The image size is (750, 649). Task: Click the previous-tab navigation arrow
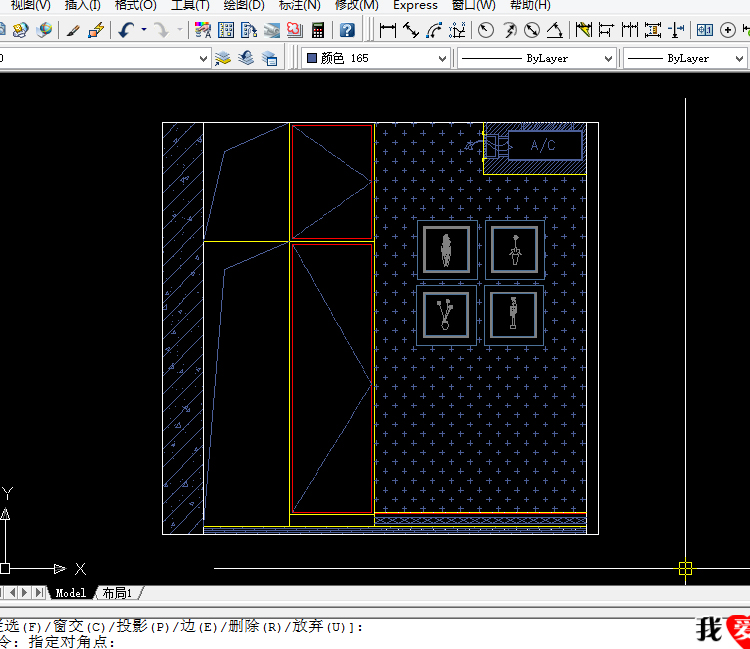pos(12,593)
